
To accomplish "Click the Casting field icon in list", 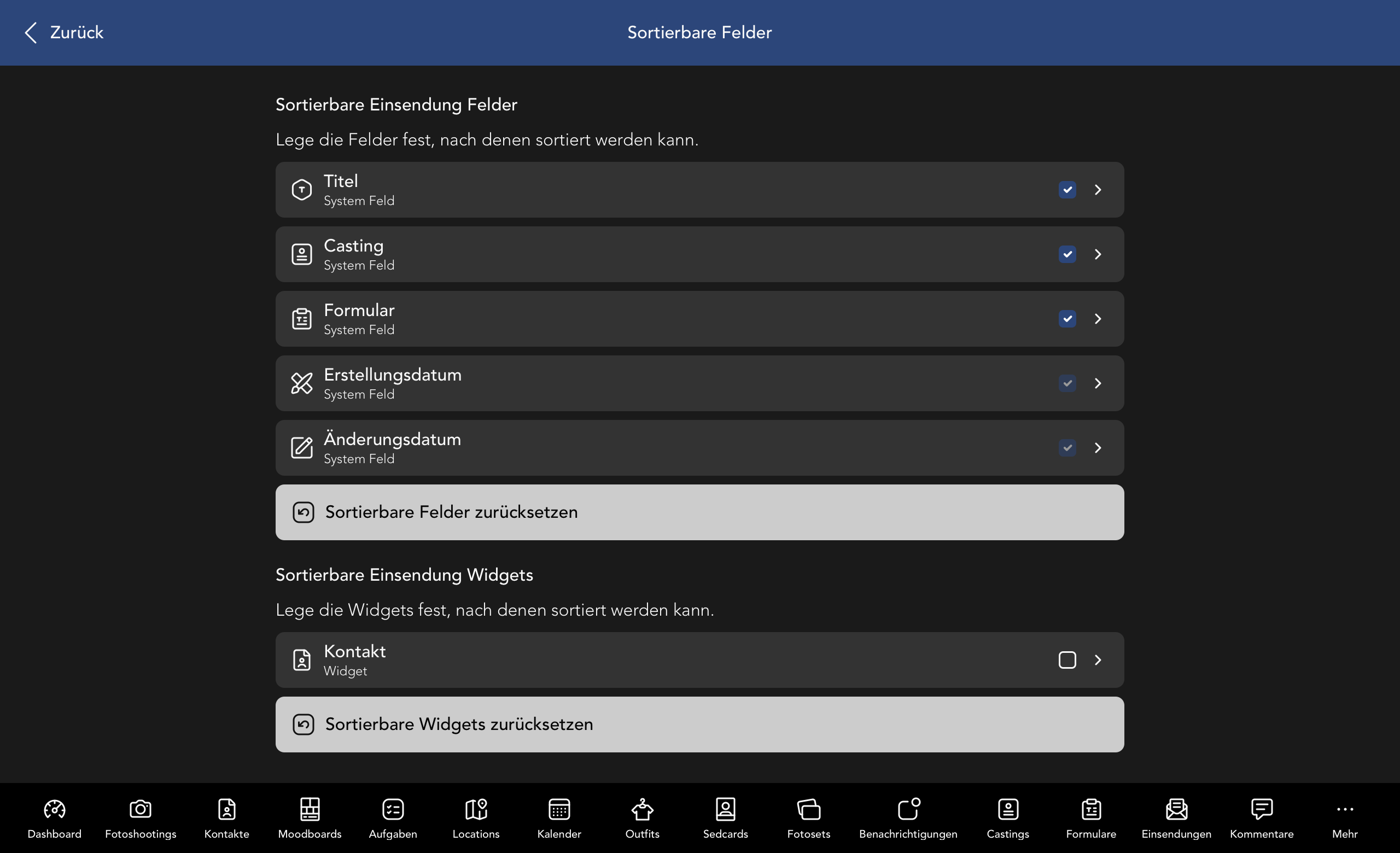I will pos(302,254).
